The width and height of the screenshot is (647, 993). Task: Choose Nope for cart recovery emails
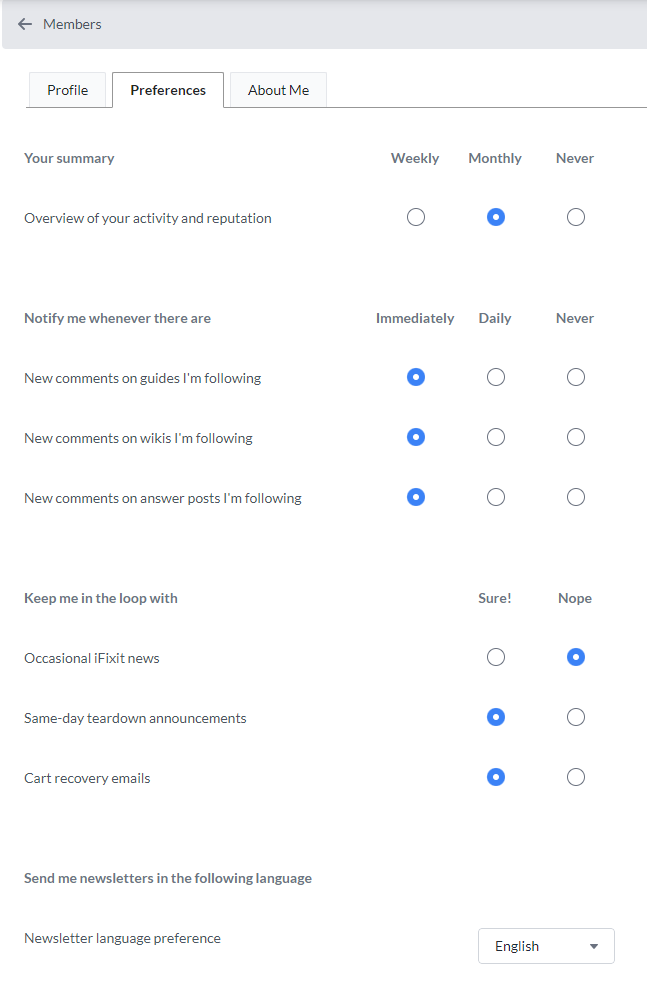coord(575,777)
